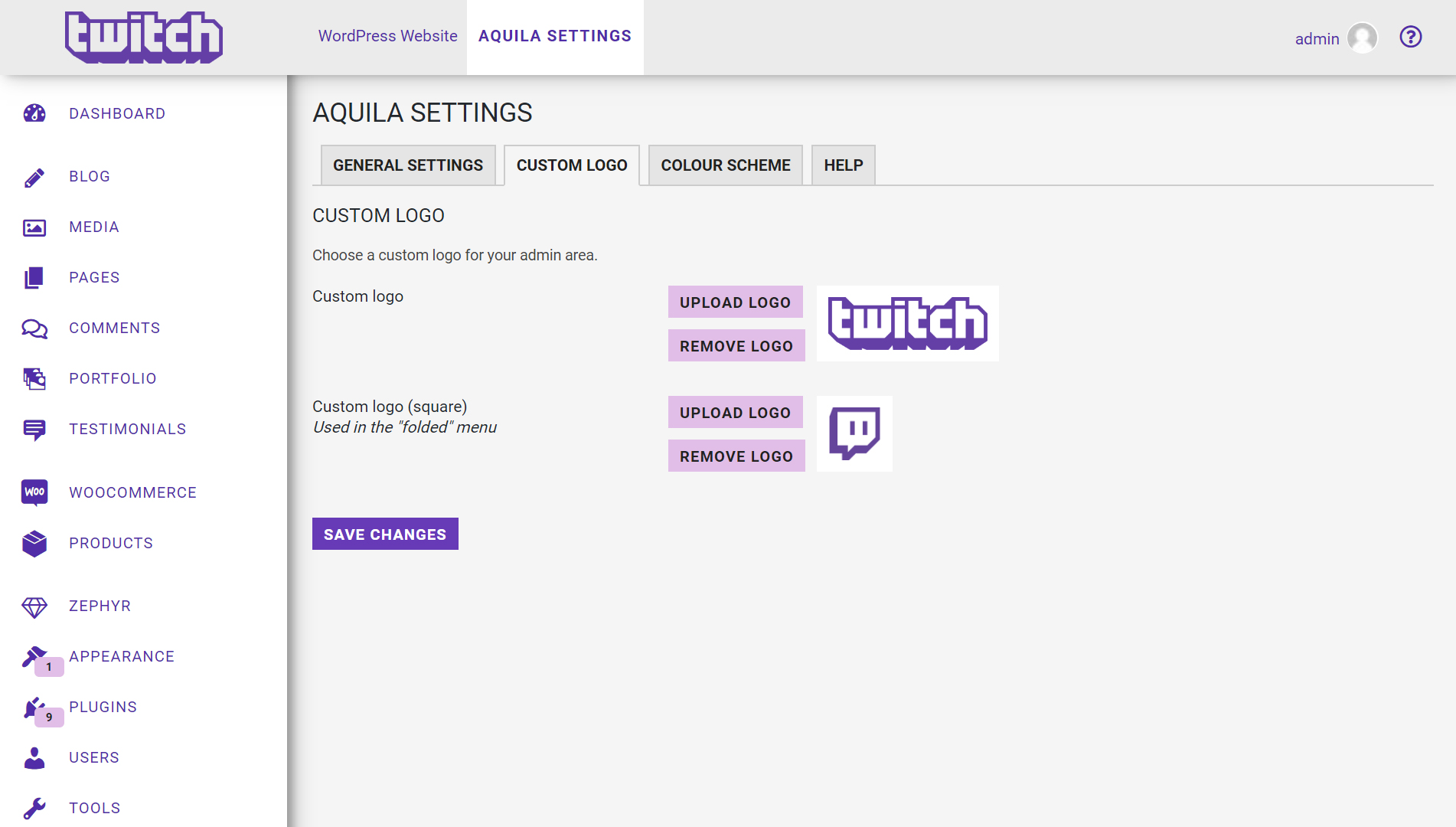1456x827 pixels.
Task: Click Upload Logo for Custom logo
Action: point(735,302)
